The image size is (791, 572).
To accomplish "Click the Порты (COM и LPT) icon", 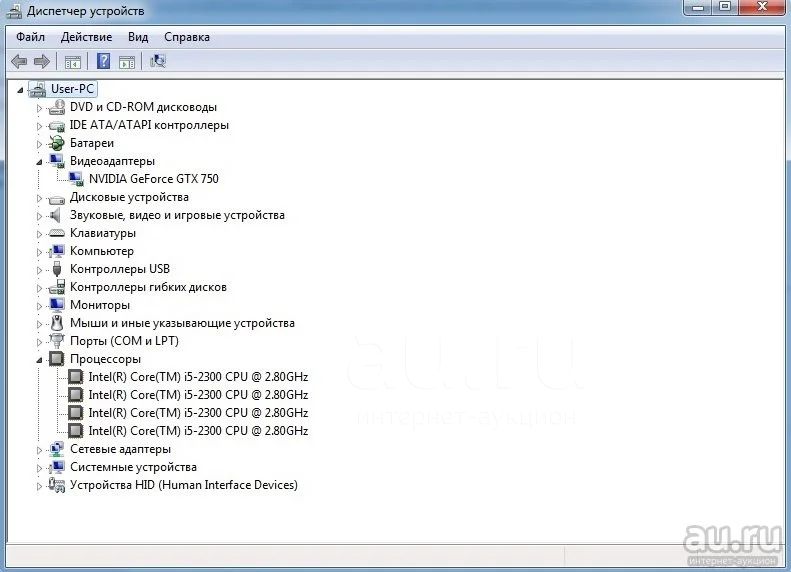I will [x=56, y=341].
